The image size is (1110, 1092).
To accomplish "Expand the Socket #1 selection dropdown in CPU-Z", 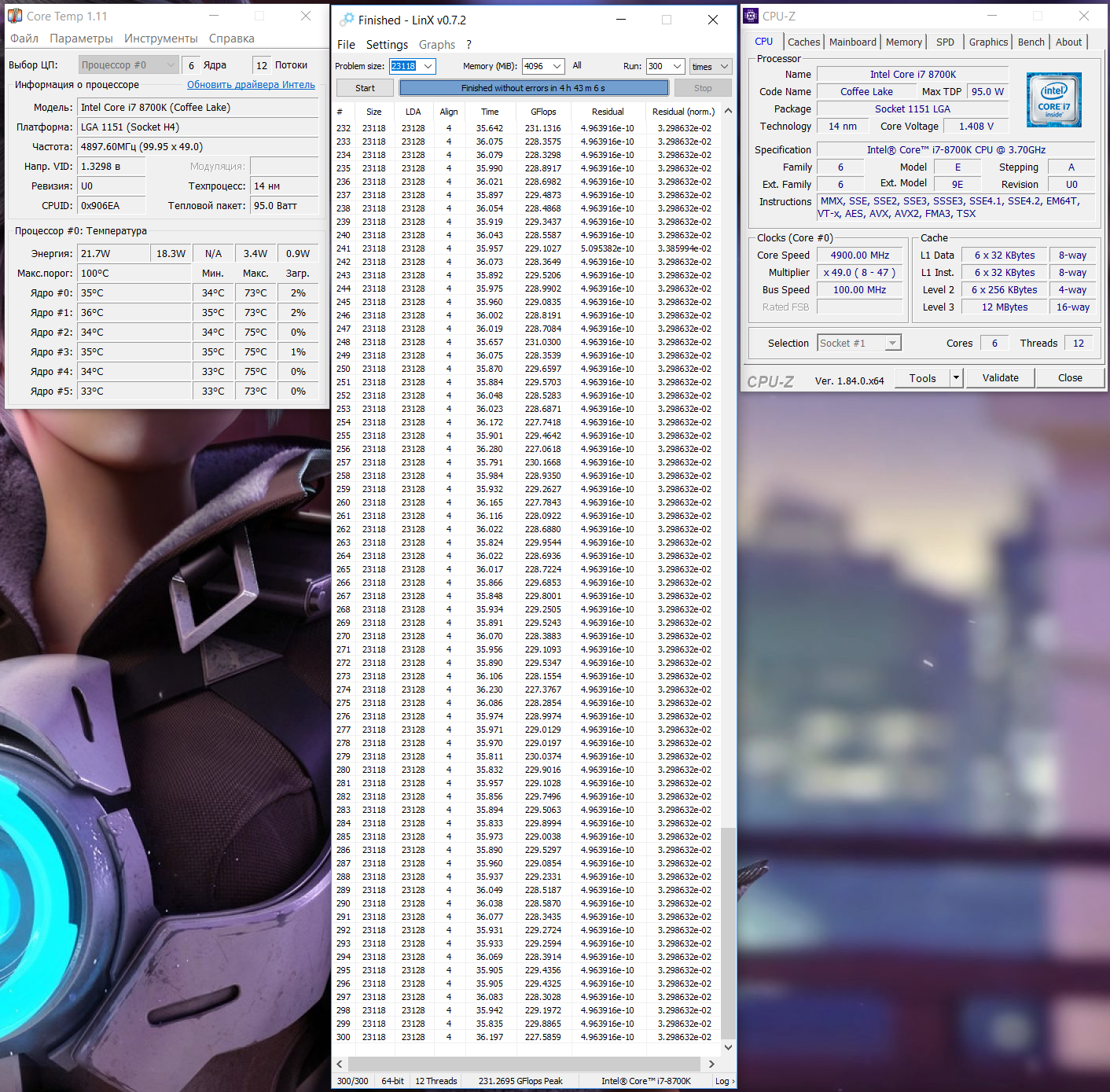I will (892, 343).
